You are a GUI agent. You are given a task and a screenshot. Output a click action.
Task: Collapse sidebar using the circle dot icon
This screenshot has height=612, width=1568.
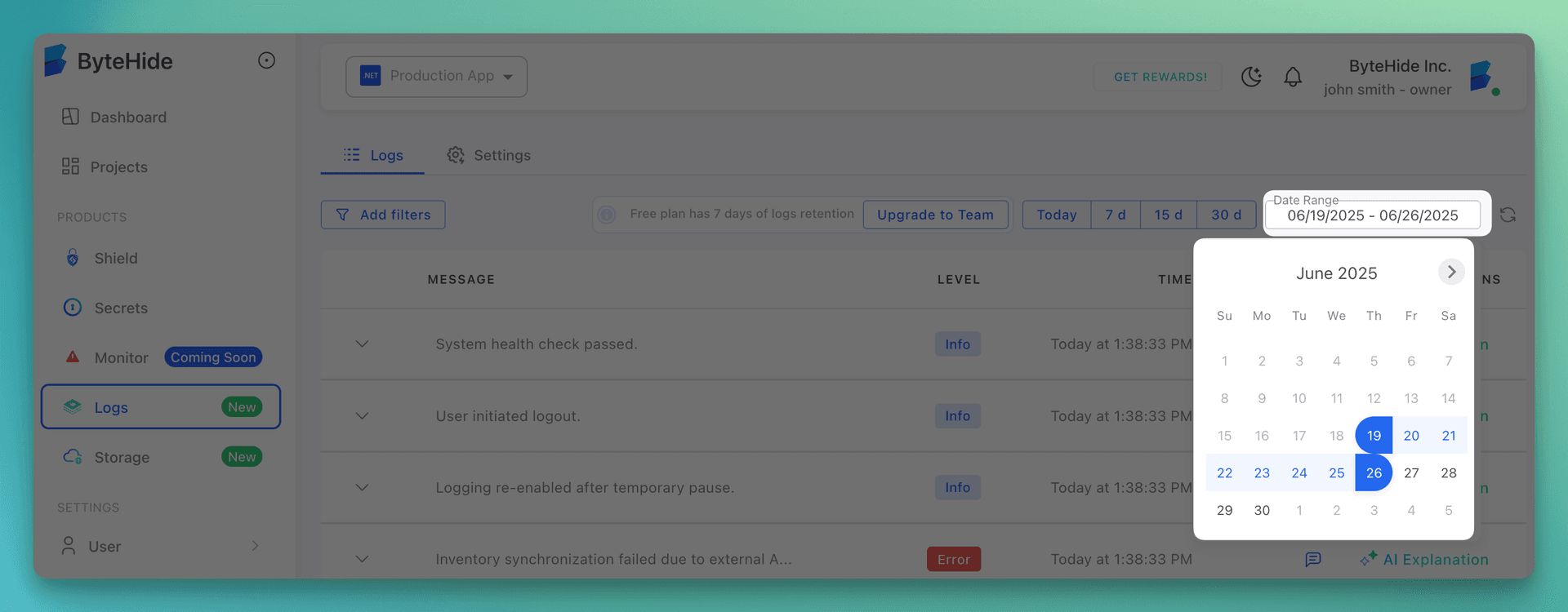point(266,60)
